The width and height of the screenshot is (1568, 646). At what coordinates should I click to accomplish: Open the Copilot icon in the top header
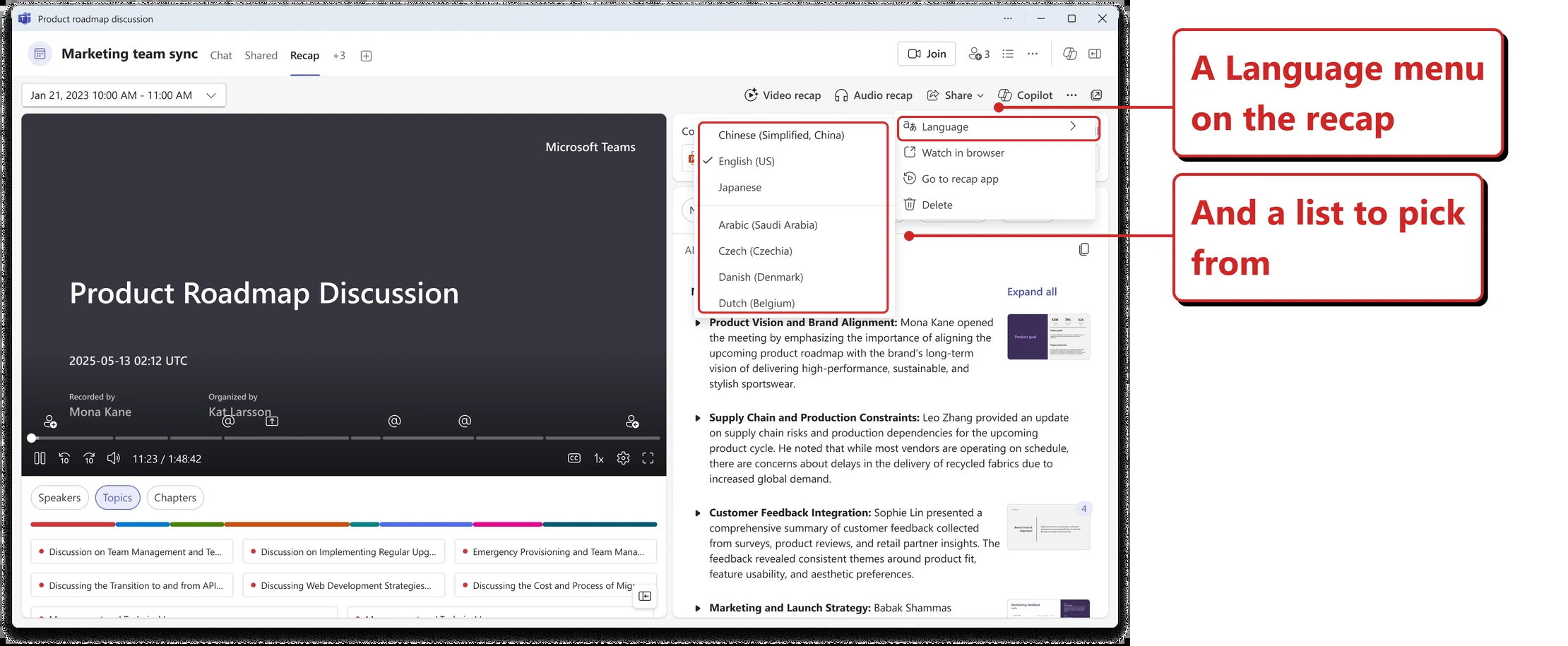1070,54
